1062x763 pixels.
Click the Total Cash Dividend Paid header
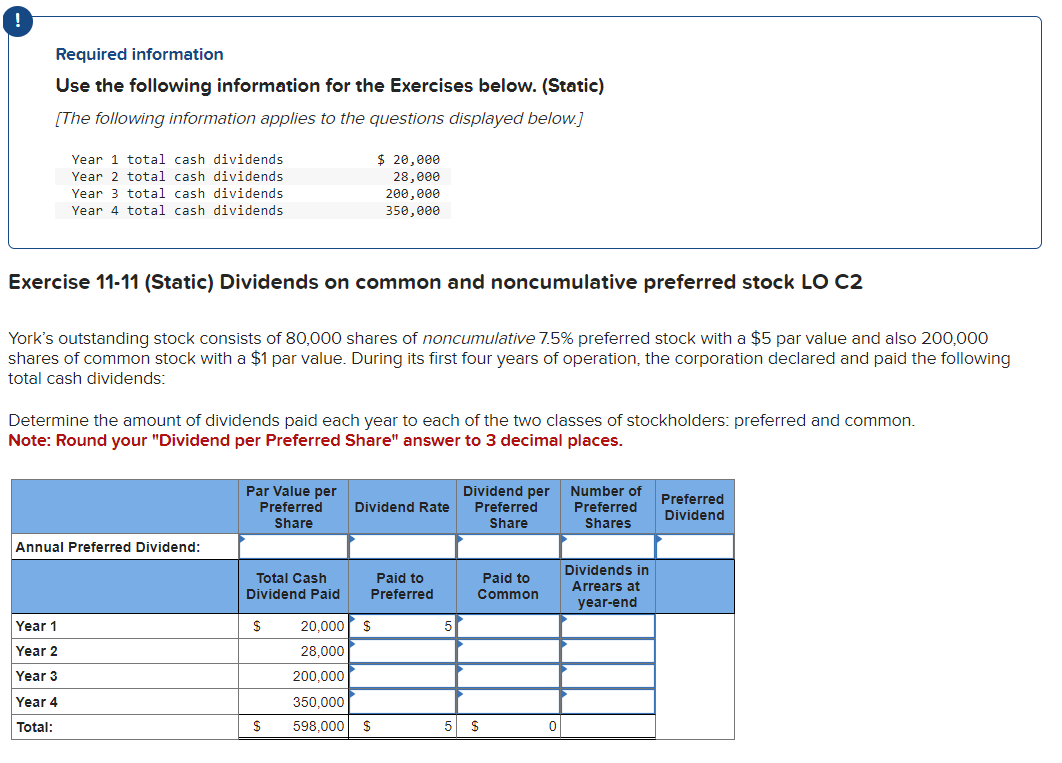click(x=293, y=586)
